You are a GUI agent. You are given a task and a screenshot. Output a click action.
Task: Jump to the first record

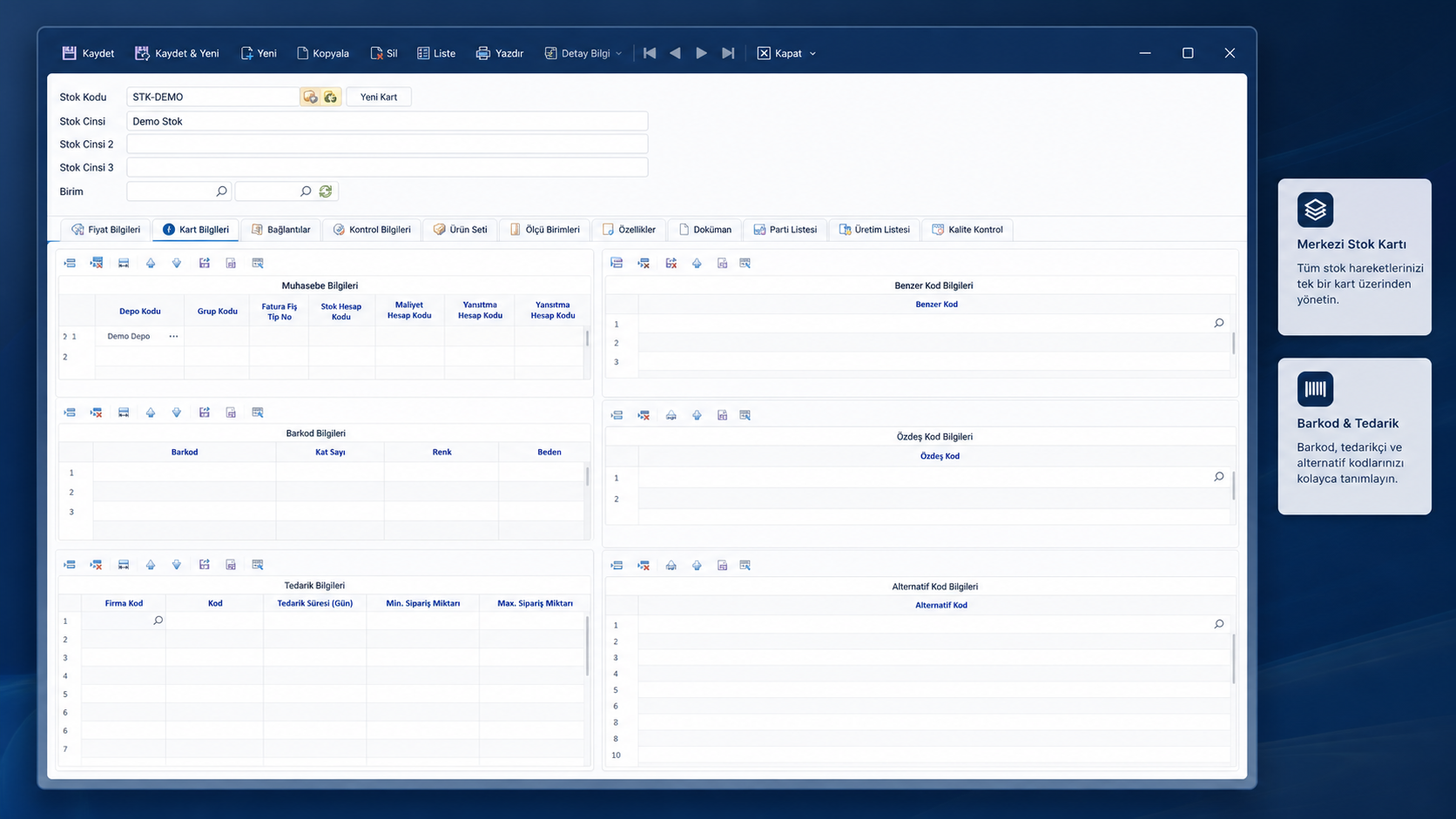(650, 53)
